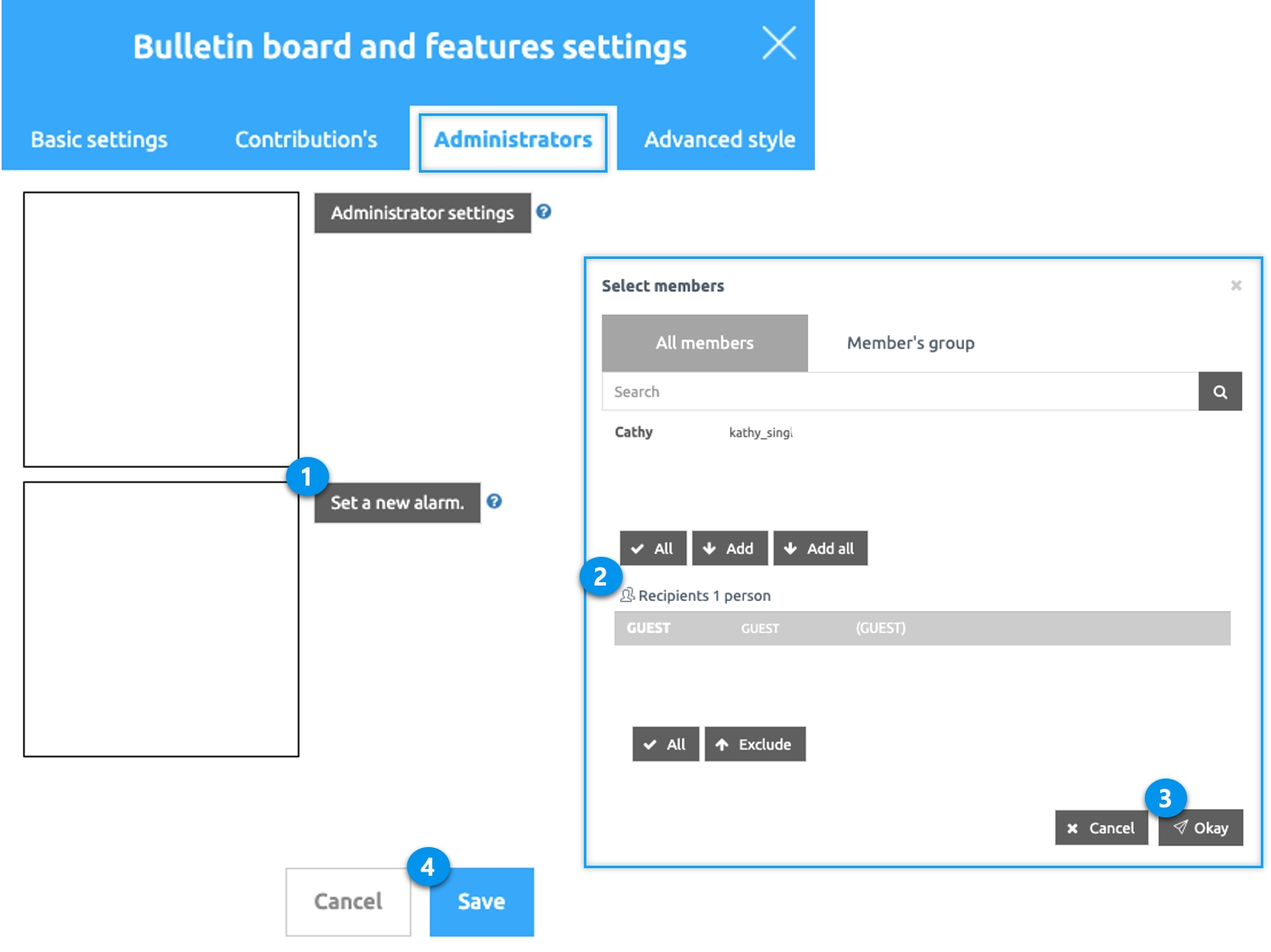
Task: Save the bulletin board settings
Action: tap(481, 902)
